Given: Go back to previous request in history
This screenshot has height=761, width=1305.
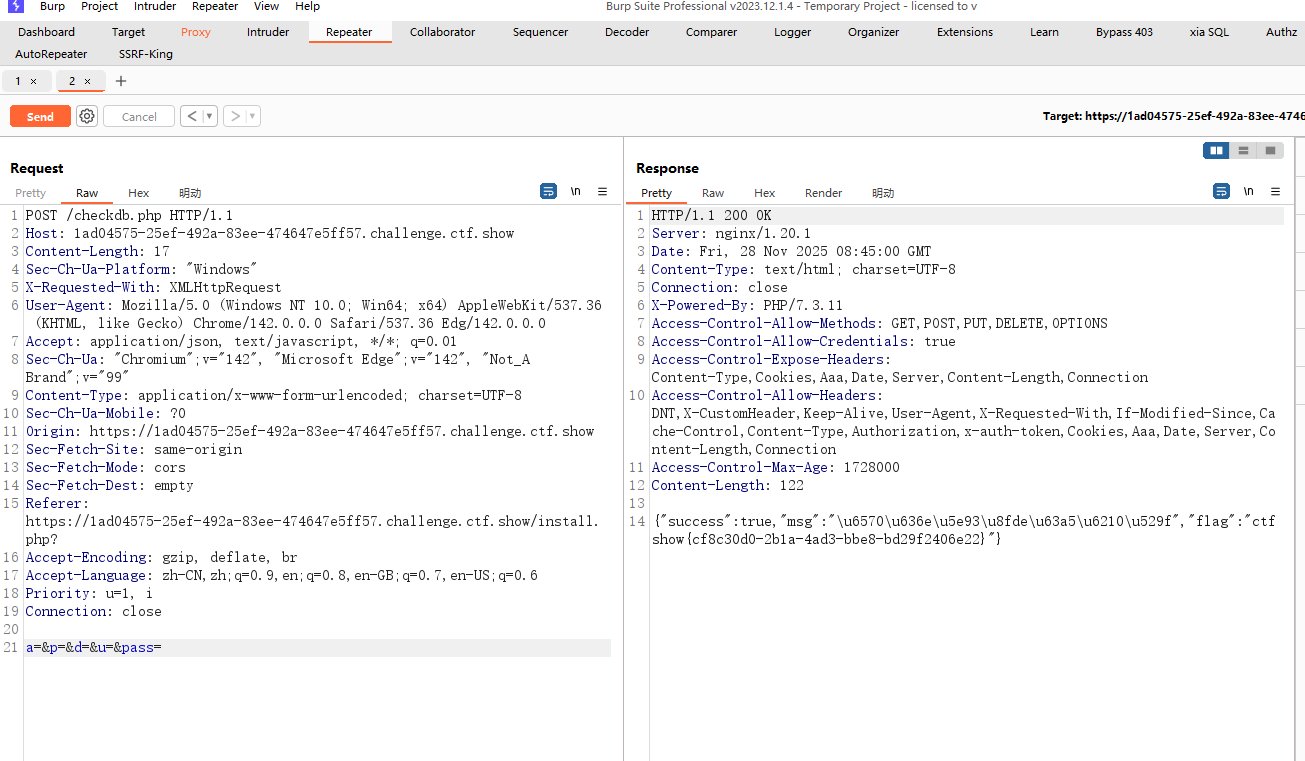Looking at the screenshot, I should pyautogui.click(x=191, y=116).
